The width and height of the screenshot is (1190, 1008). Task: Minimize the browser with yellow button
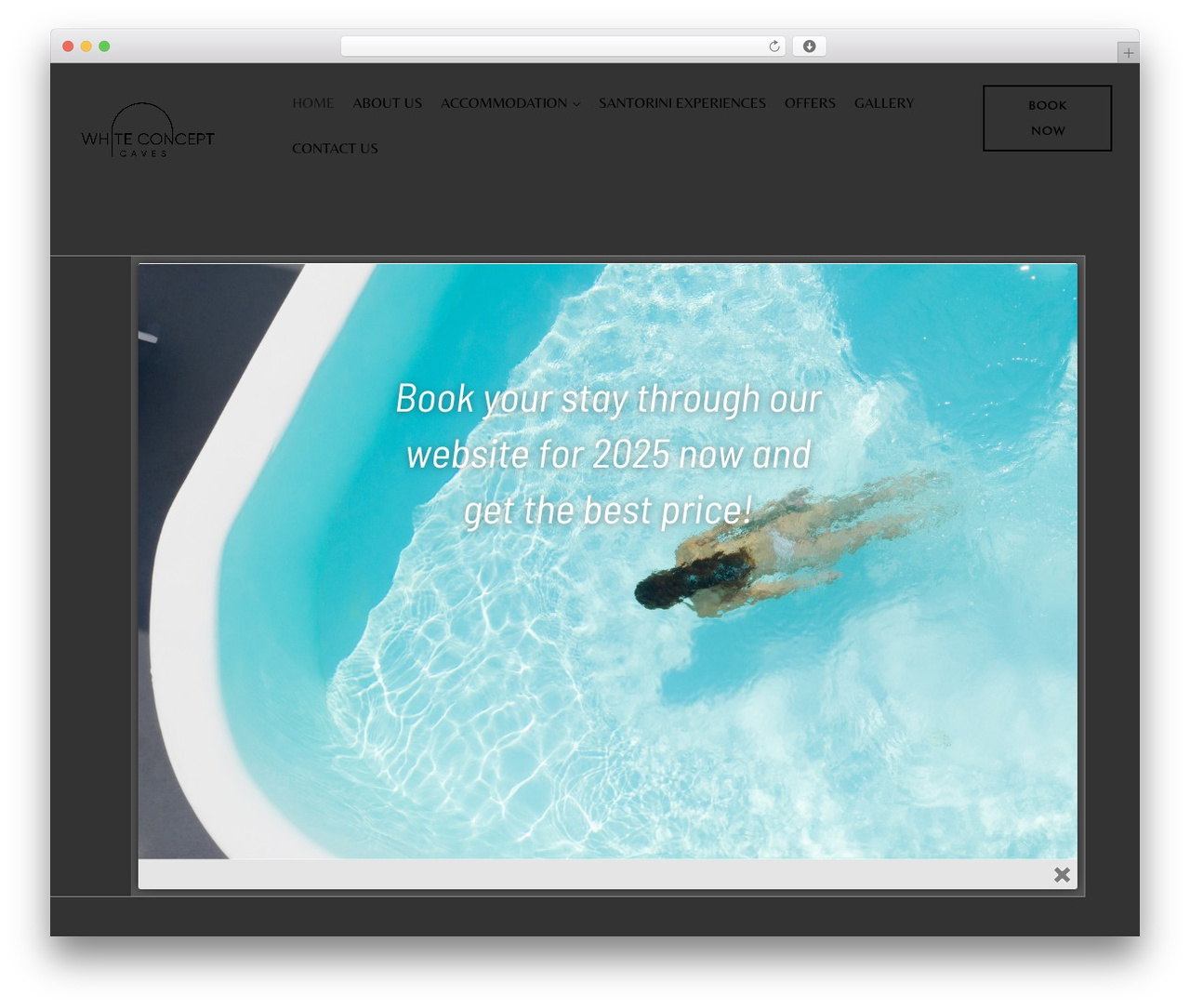[x=86, y=46]
